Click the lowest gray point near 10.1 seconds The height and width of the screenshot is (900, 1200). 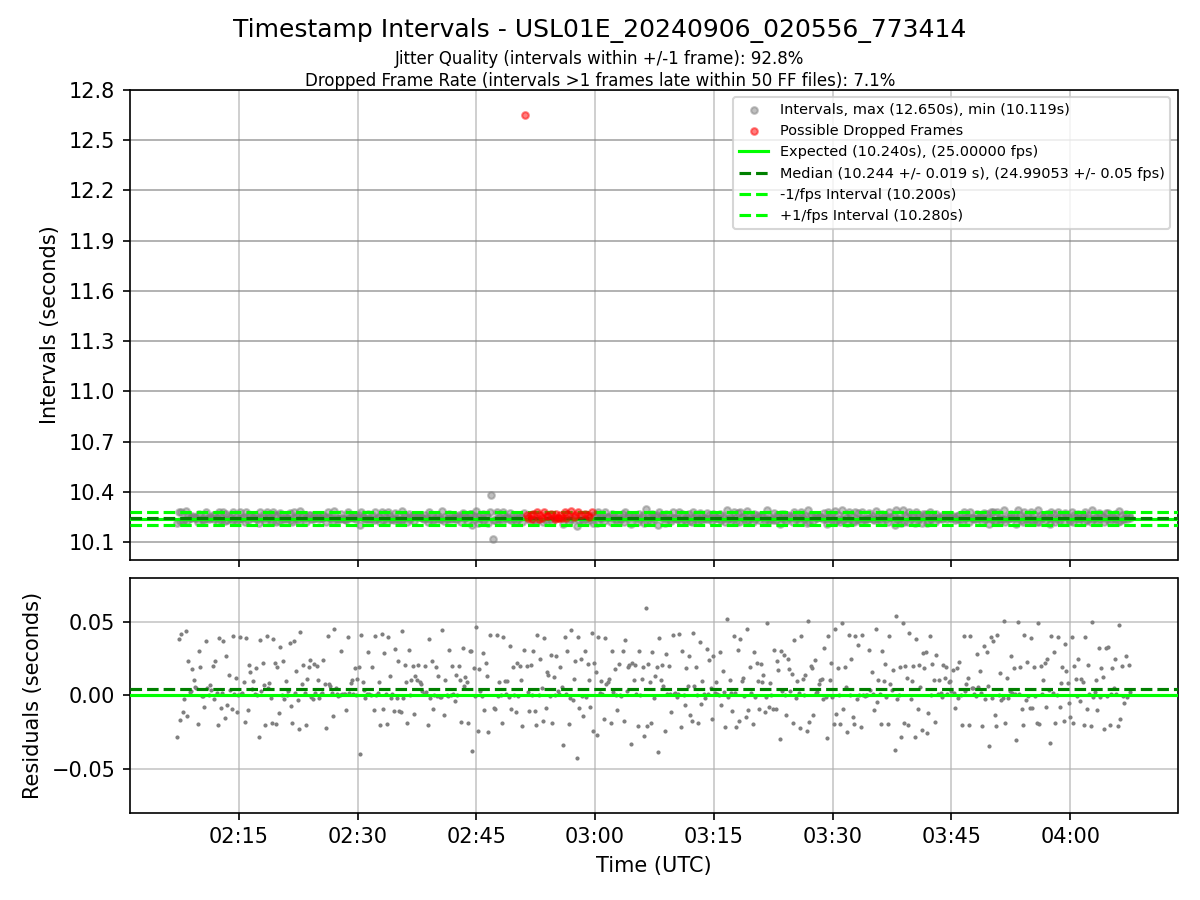(493, 539)
